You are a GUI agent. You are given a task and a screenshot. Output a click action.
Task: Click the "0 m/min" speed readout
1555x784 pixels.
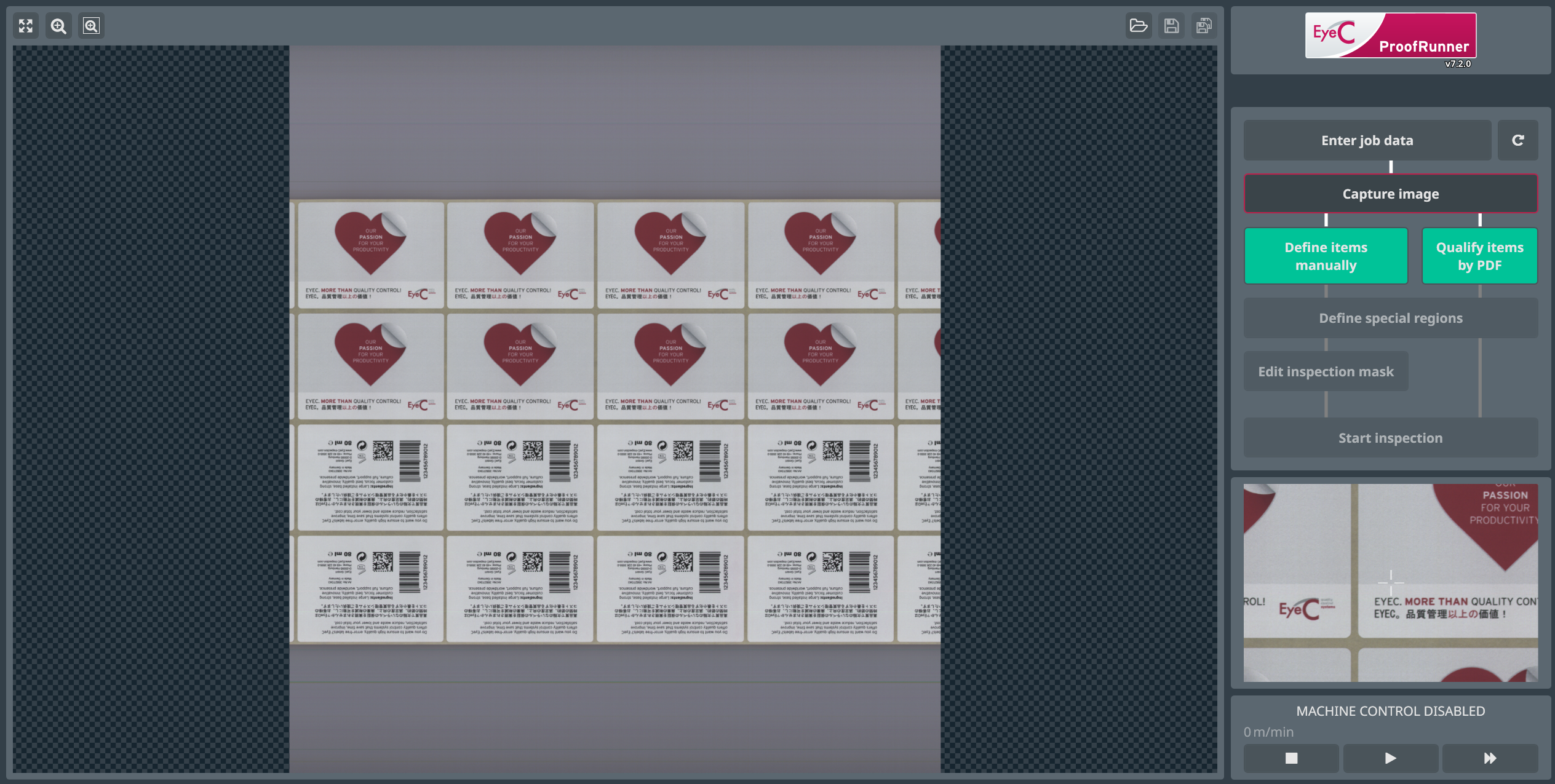pyautogui.click(x=1268, y=732)
